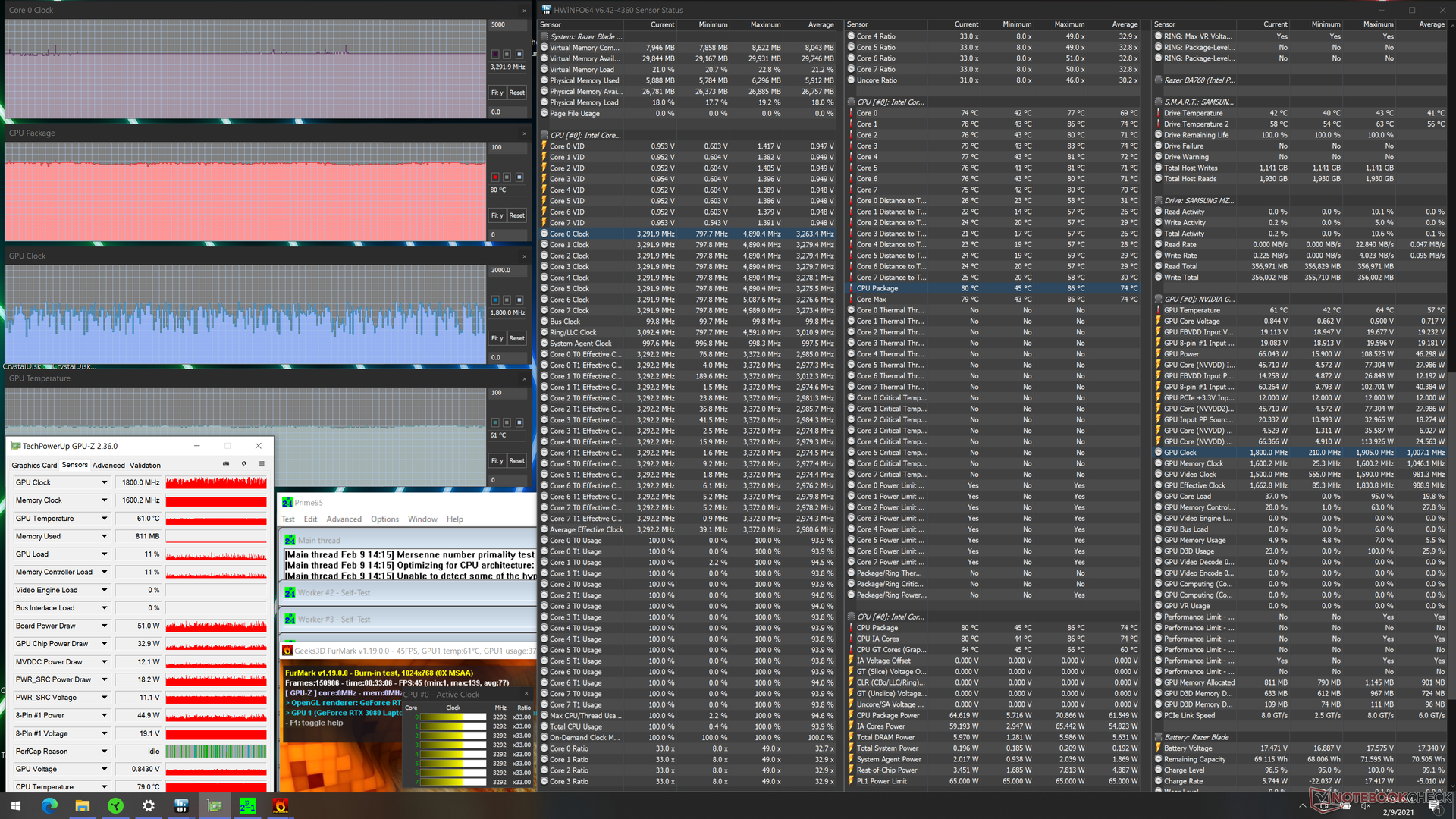Click the GPU-Z refresh icon
The width and height of the screenshot is (1456, 819).
tap(243, 463)
